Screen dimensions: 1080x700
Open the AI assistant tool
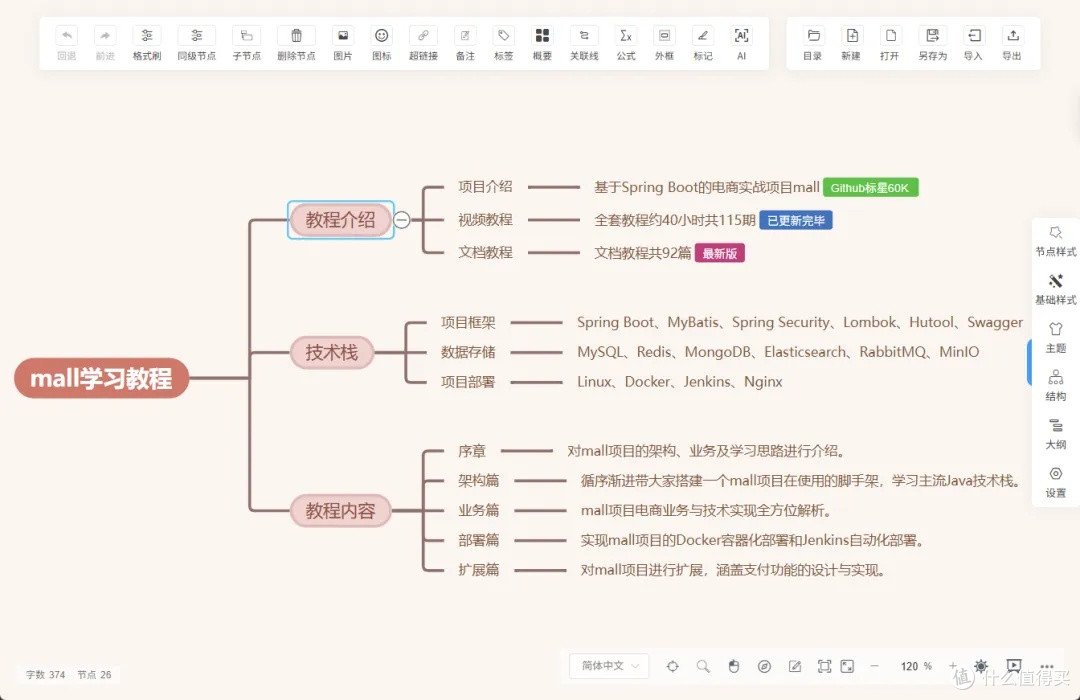tap(741, 36)
